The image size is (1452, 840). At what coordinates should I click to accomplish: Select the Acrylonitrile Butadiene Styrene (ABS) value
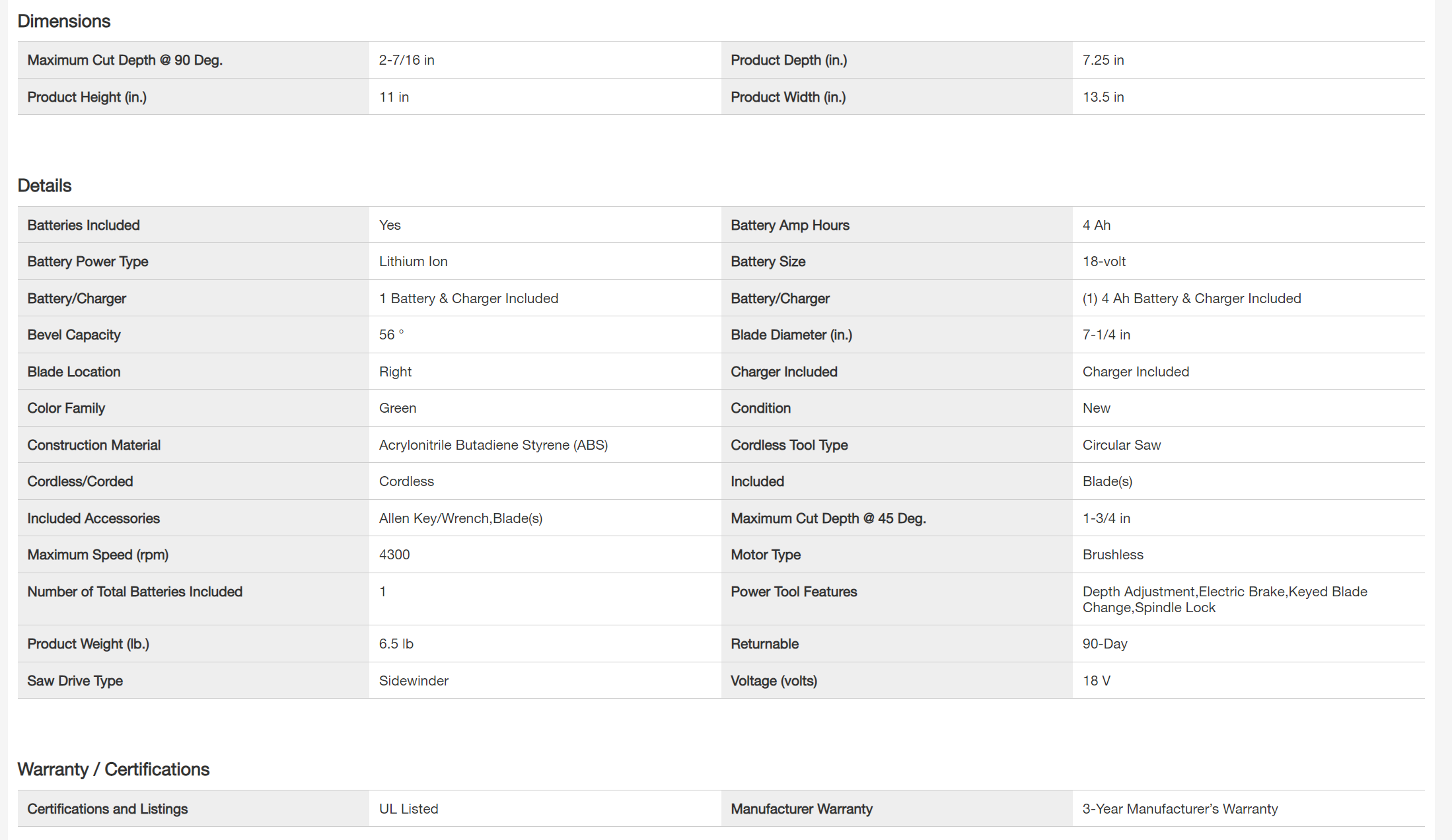493,445
